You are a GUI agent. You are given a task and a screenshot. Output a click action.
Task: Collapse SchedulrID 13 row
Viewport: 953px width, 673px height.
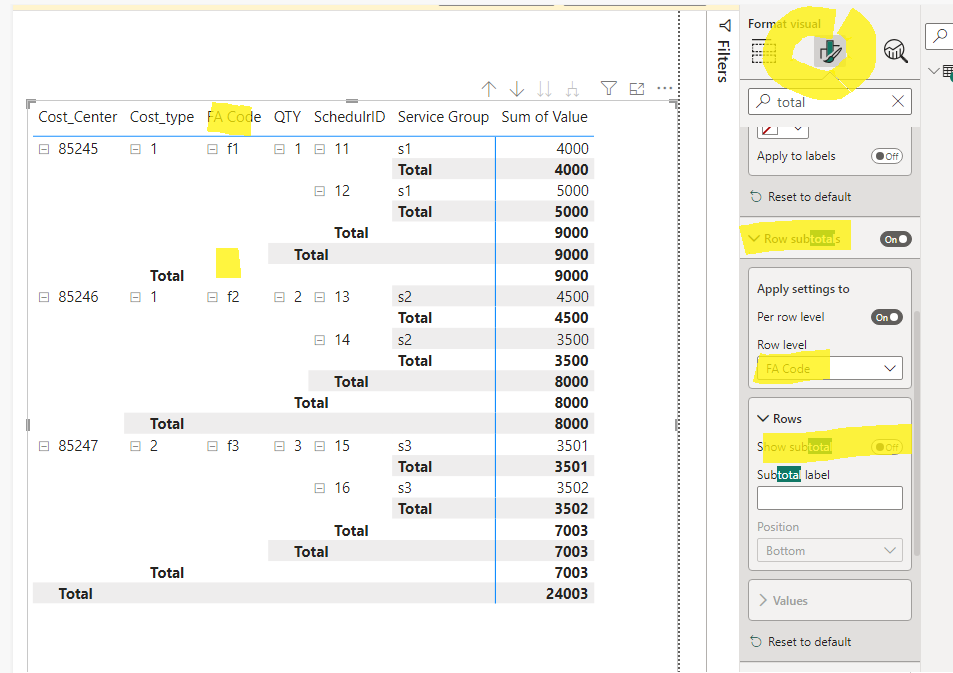coord(320,297)
